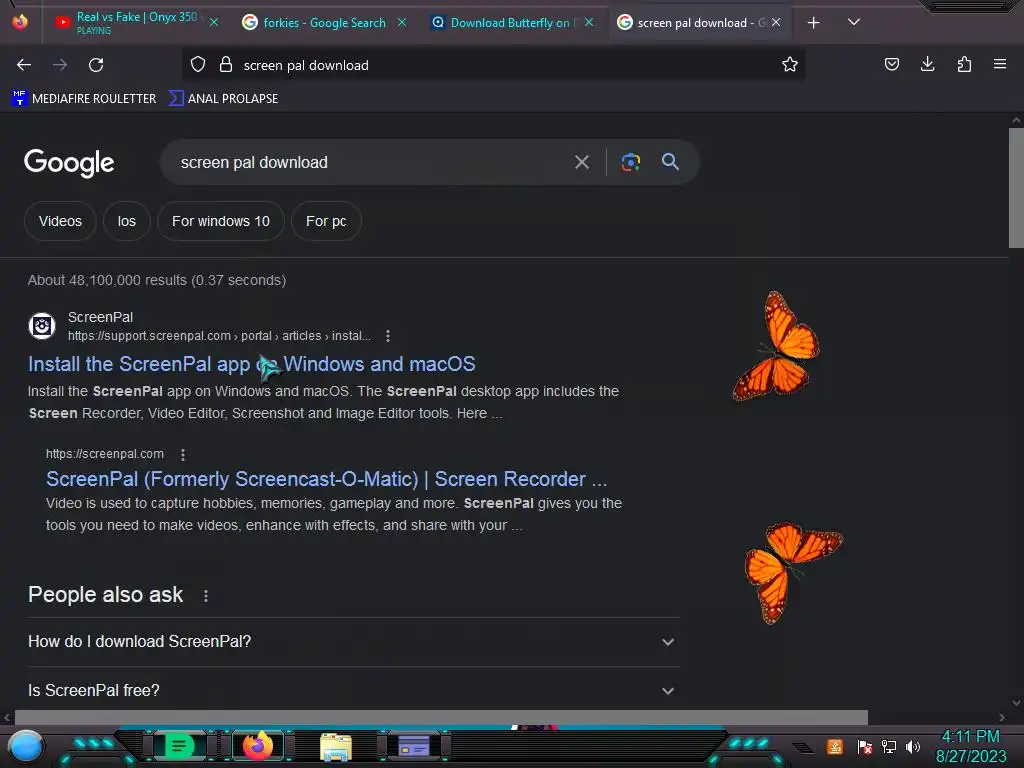Switch to Download Butterfly tab
The image size is (1024, 768).
click(x=511, y=23)
